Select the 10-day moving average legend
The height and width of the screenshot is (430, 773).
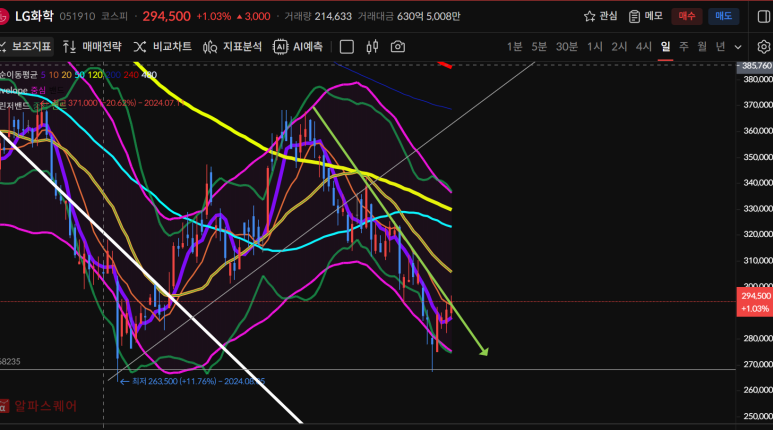(x=53, y=75)
